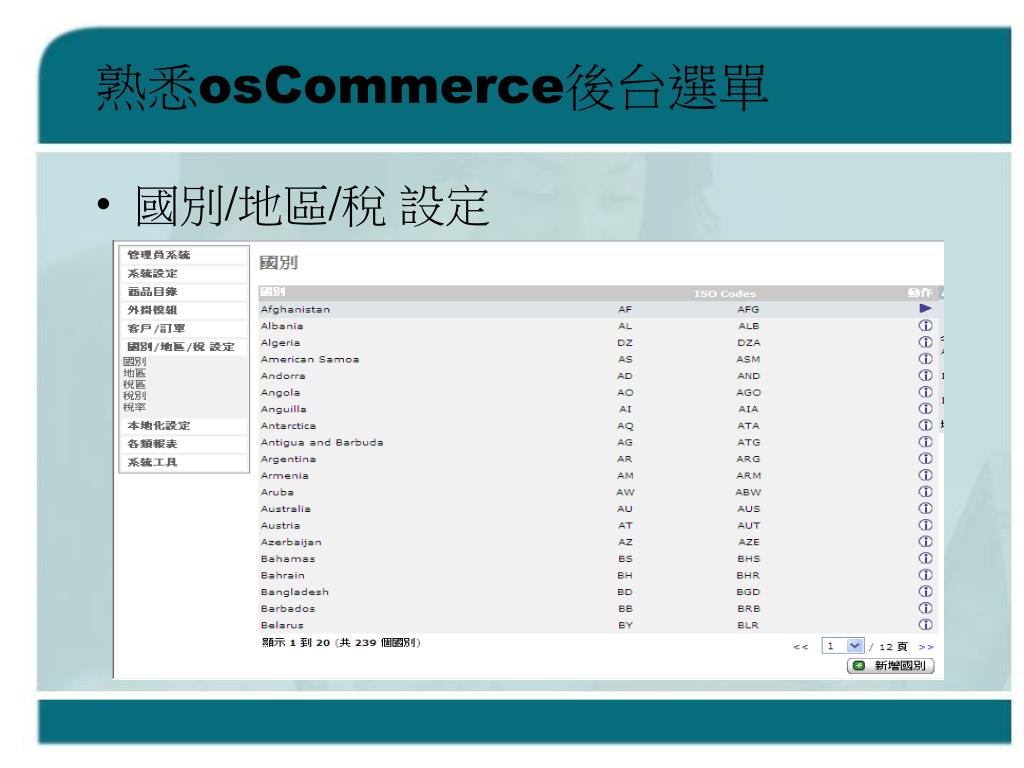Select the Andorra country name
Viewport: 1024px width, 768px height.
click(x=283, y=376)
